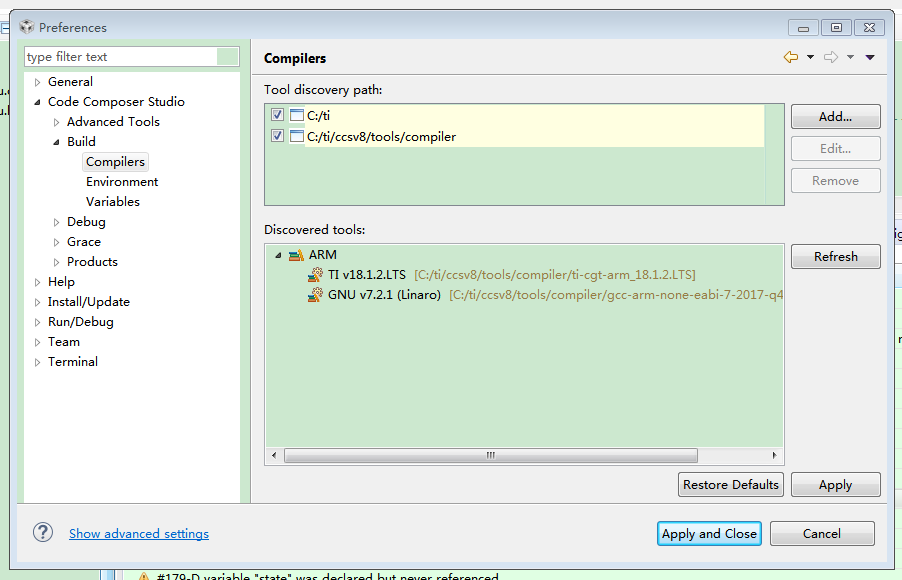Select the GNU v7.2.1 (Linaro) row

(x=545, y=295)
